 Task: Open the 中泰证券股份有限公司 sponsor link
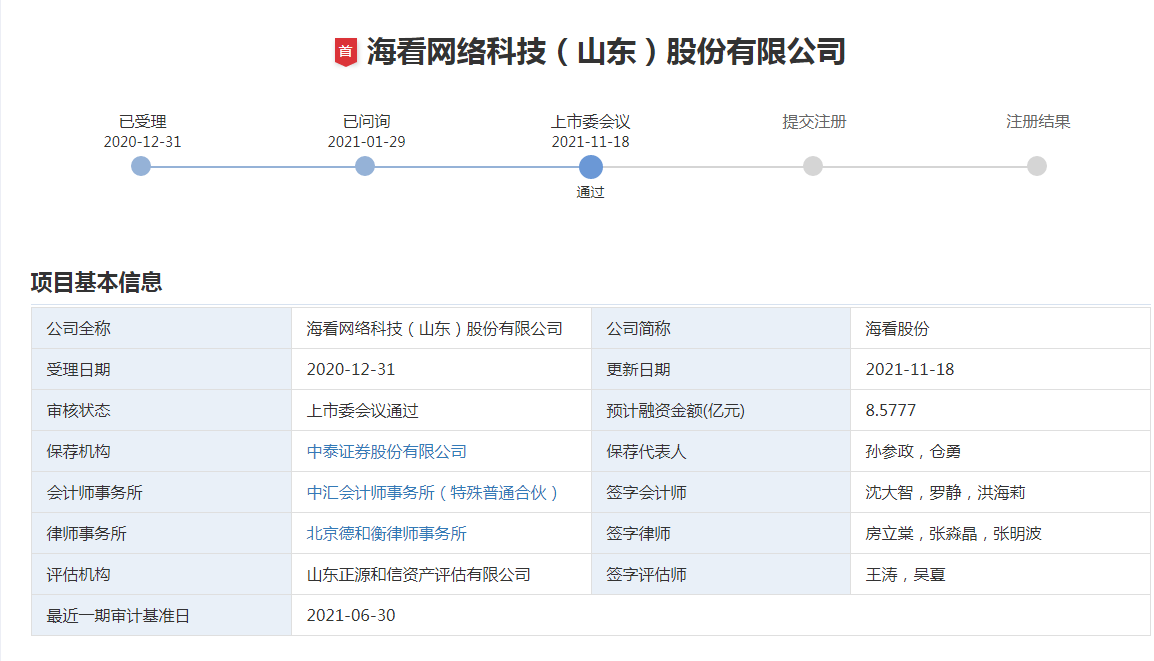point(386,452)
